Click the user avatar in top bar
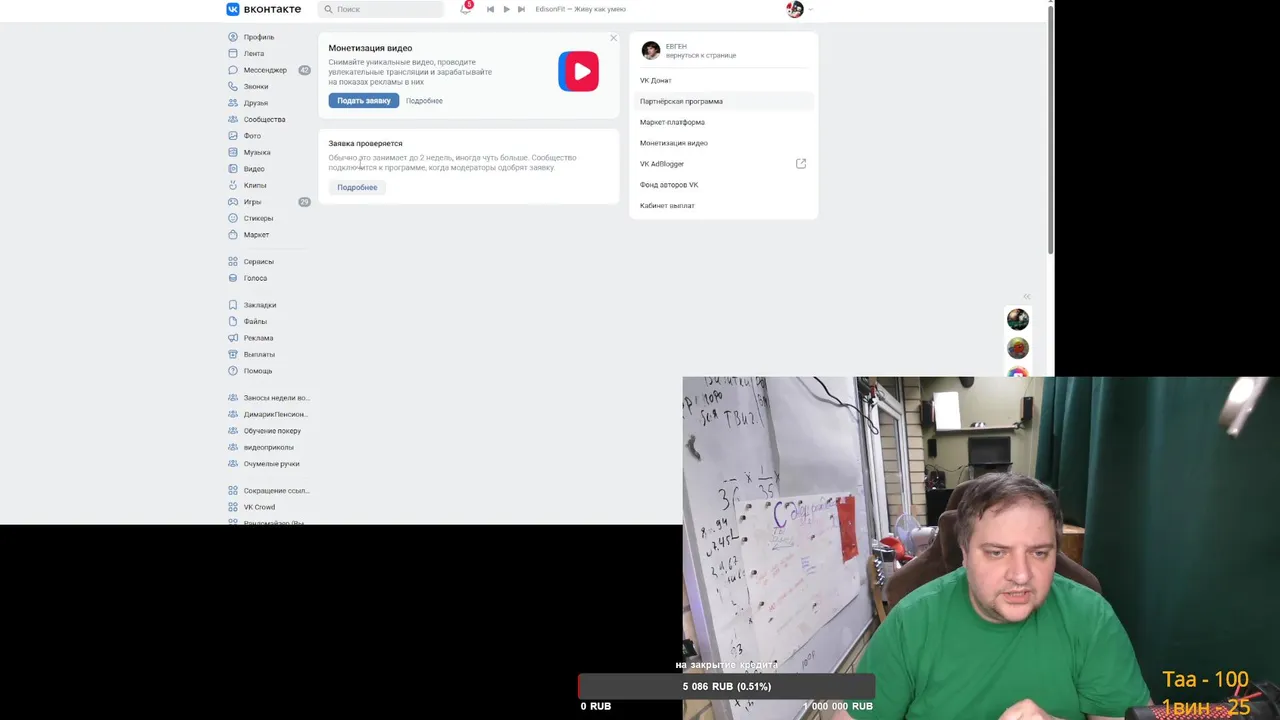The height and width of the screenshot is (720, 1280). pyautogui.click(x=795, y=9)
